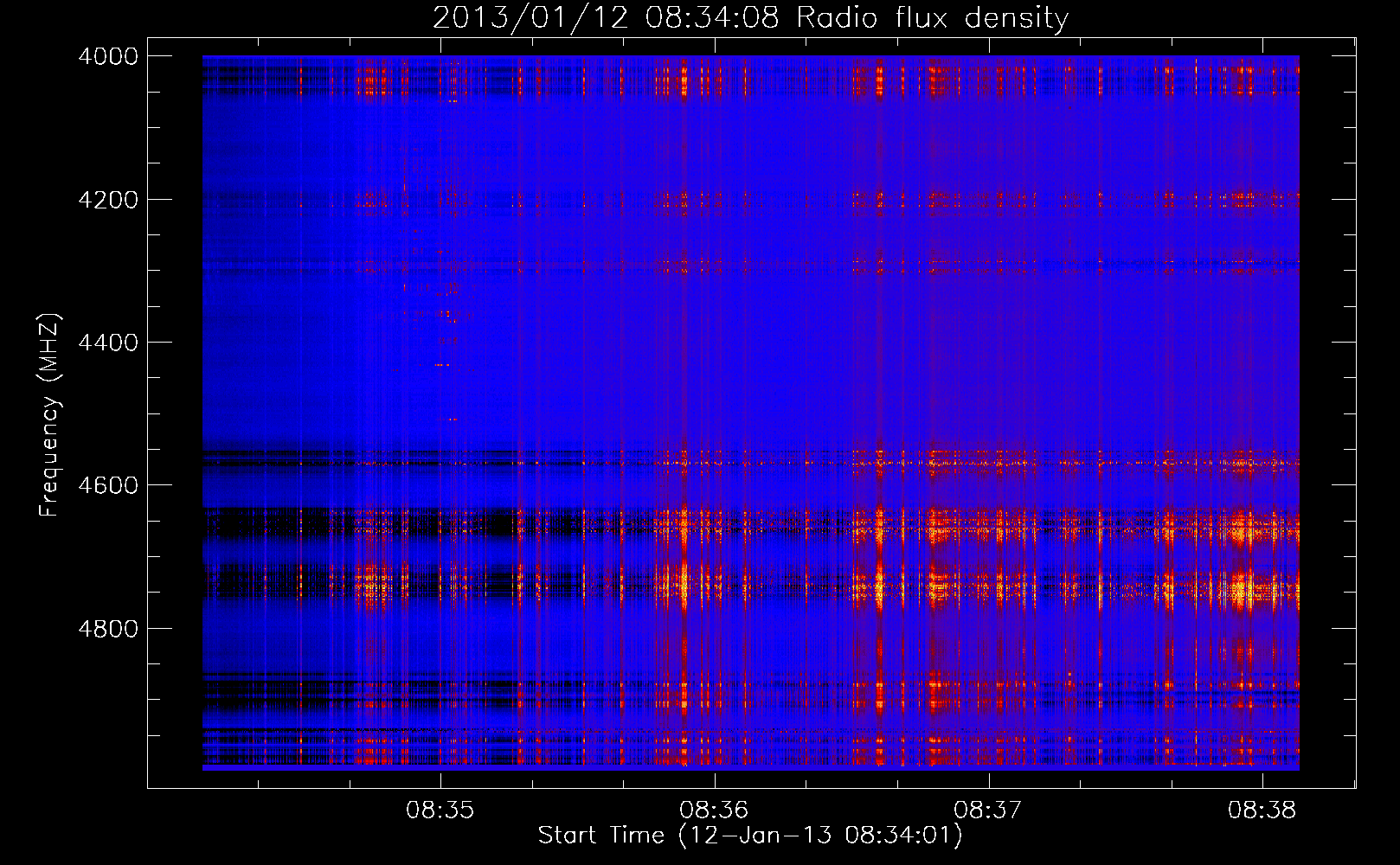The height and width of the screenshot is (865, 1400).
Task: Click the 08:38 time tick label
Action: pyautogui.click(x=1262, y=811)
